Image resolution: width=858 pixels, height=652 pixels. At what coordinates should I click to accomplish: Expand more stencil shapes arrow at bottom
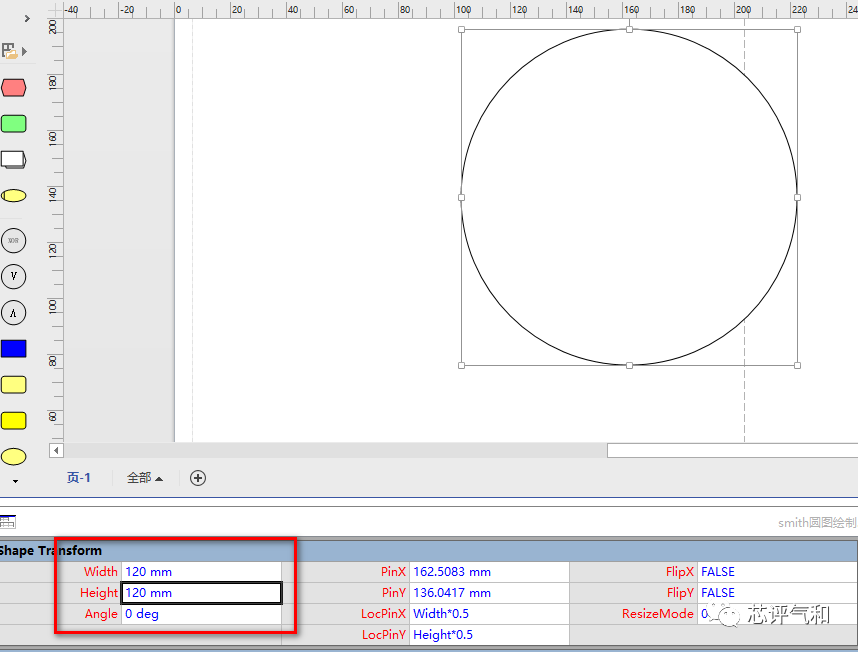coord(15,481)
